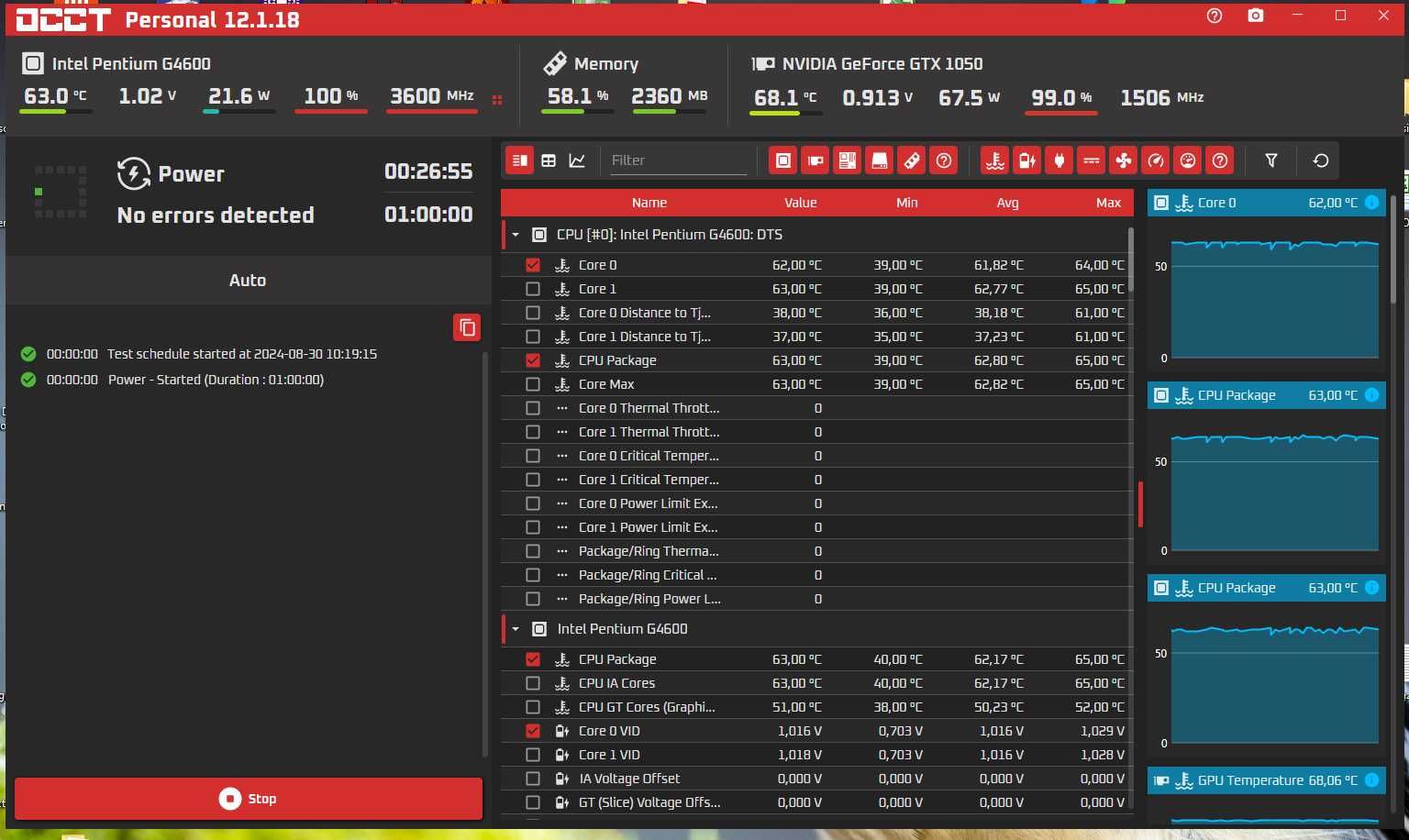Click the CPU usage bar under 100 %
The height and width of the screenshot is (840, 1409).
(x=331, y=112)
